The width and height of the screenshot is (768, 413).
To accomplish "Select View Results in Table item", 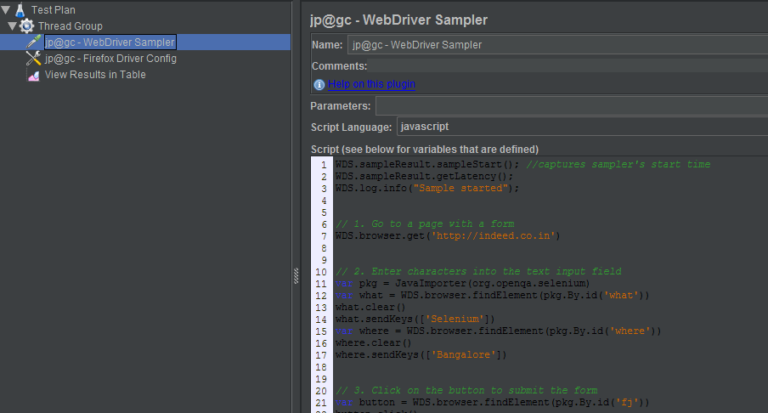I will [95, 74].
